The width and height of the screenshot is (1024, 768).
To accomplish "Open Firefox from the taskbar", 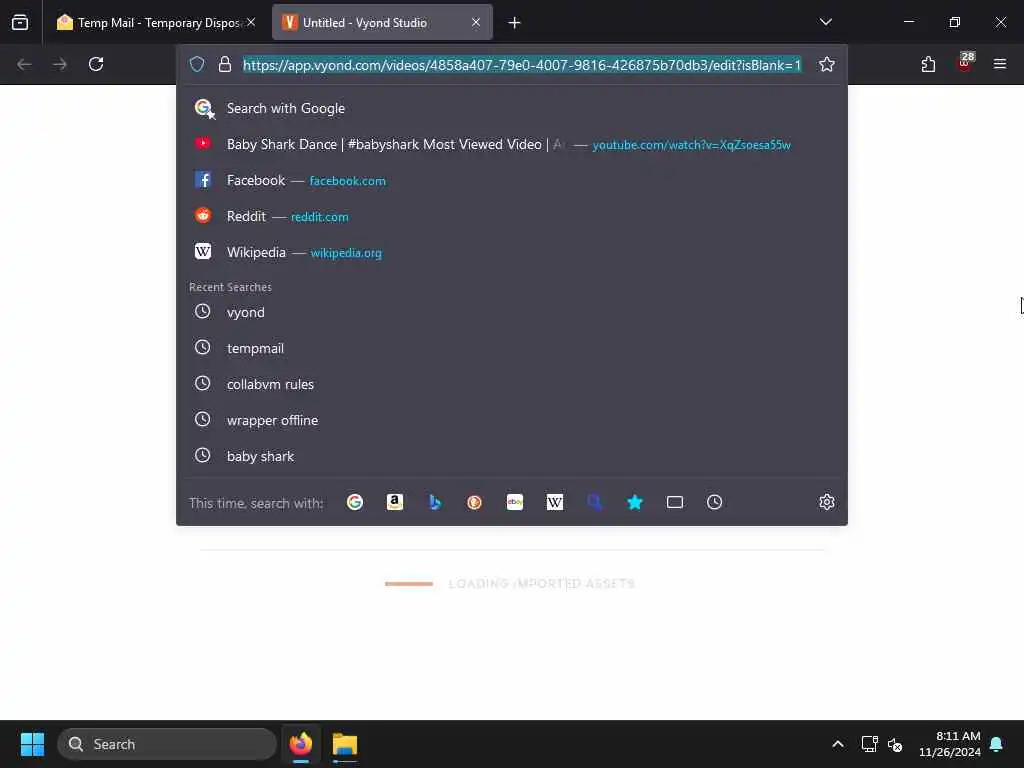I will coord(301,744).
